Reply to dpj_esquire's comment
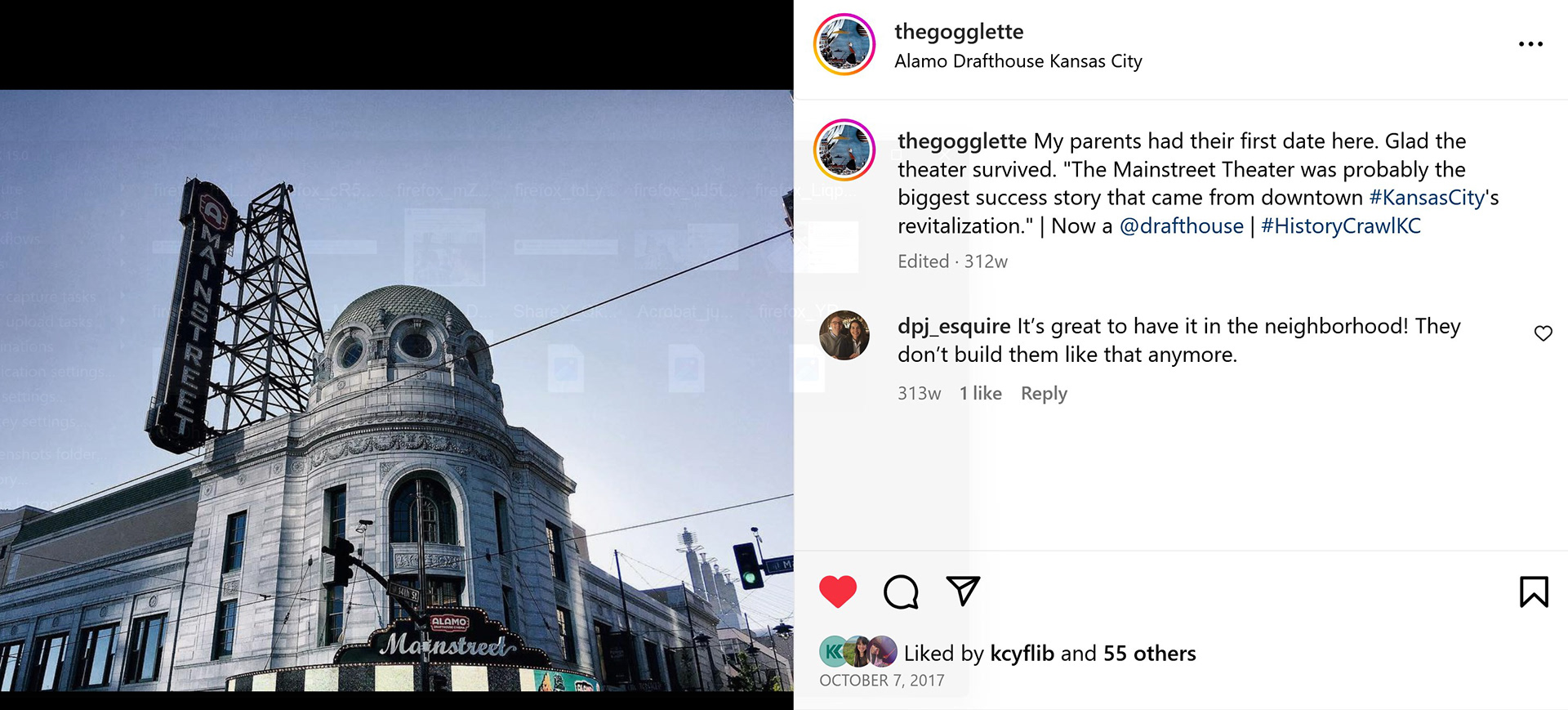Viewport: 1568px width, 710px height. (1044, 394)
